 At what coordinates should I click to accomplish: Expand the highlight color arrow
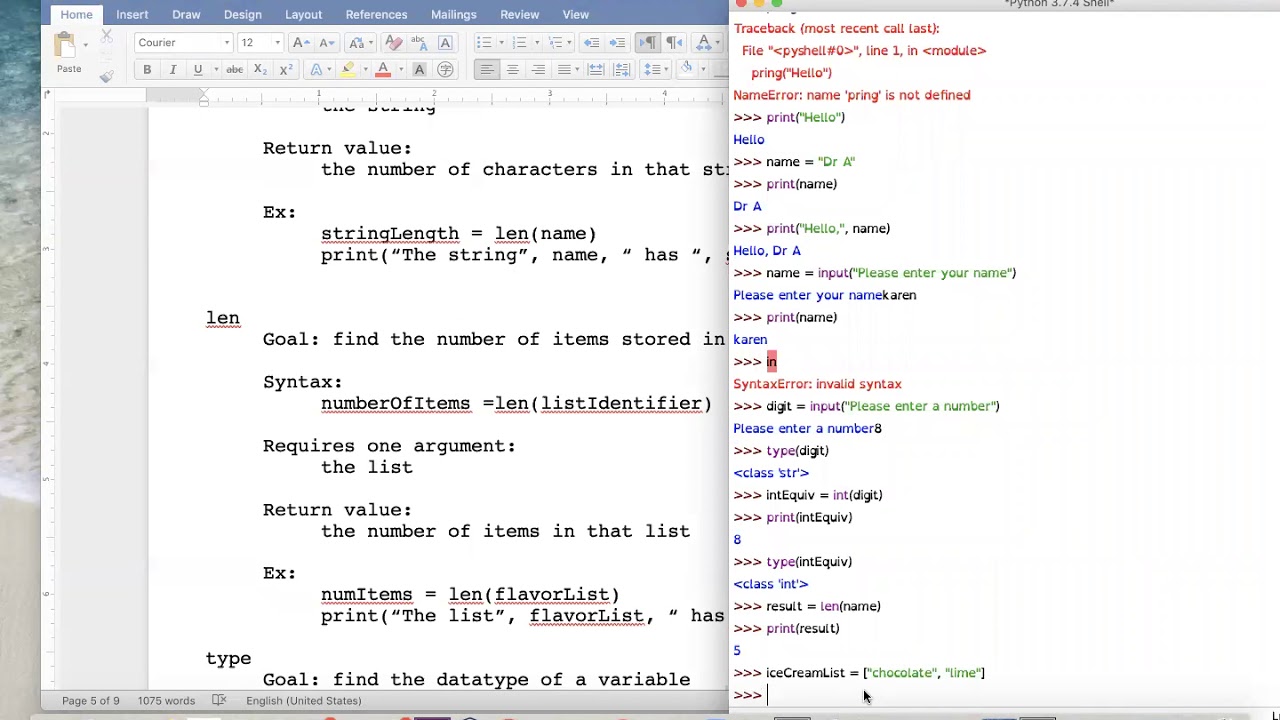[x=365, y=69]
